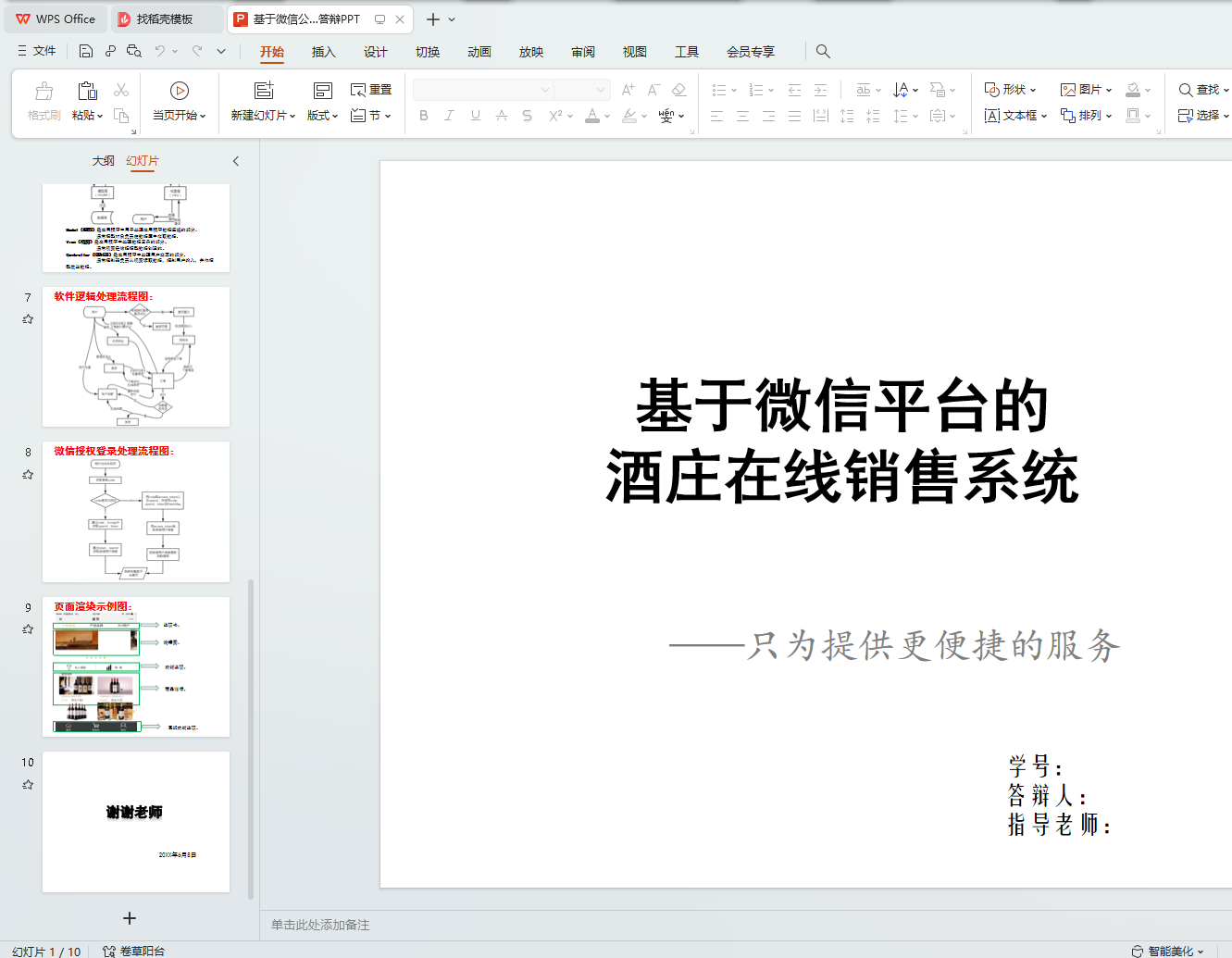Toggle align text right
This screenshot has width=1232, height=958.
(768, 116)
